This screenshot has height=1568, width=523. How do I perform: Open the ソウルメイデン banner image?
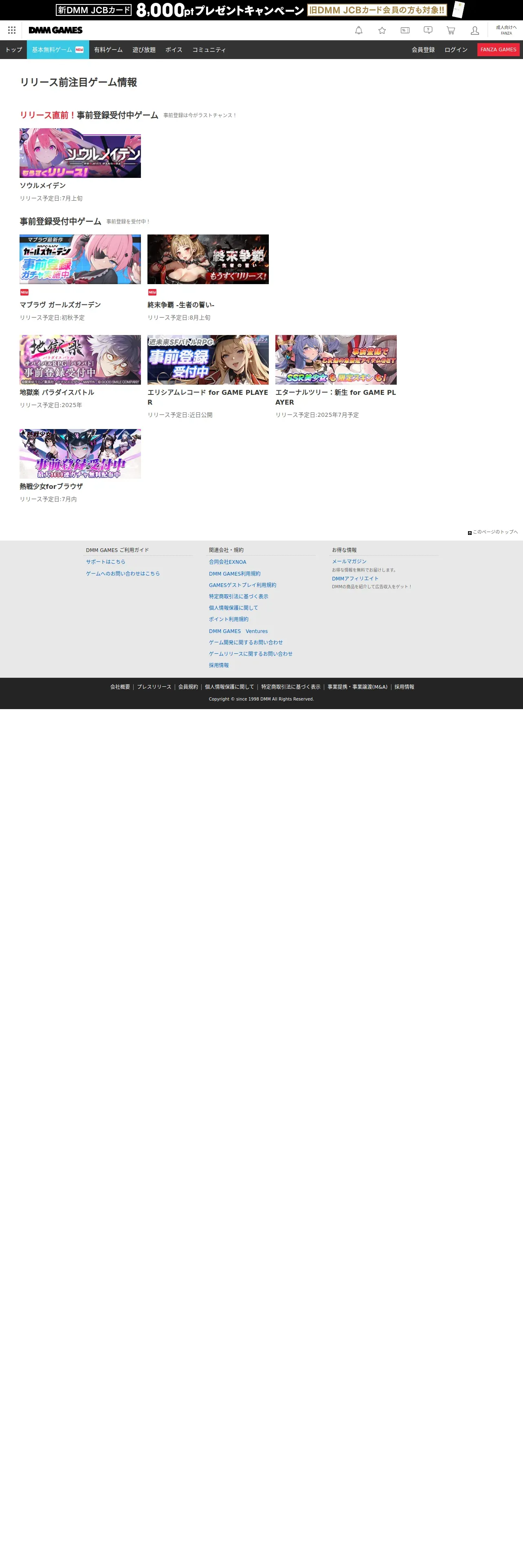pyautogui.click(x=80, y=153)
